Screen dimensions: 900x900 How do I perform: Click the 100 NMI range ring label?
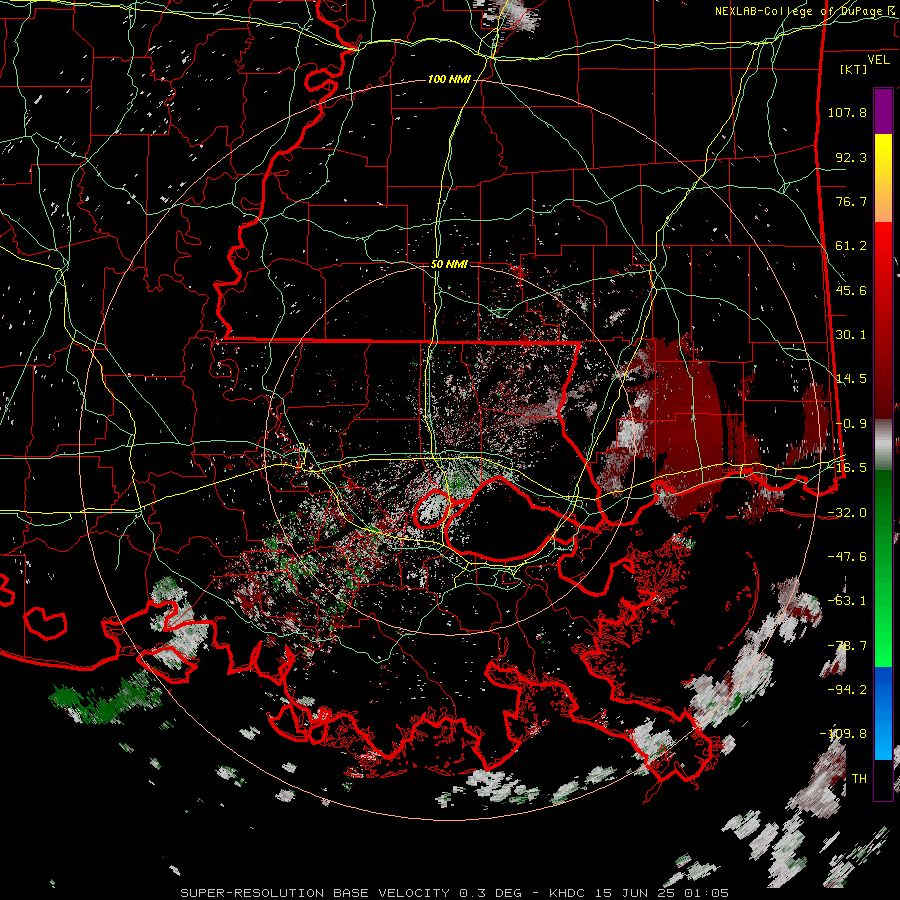point(449,79)
